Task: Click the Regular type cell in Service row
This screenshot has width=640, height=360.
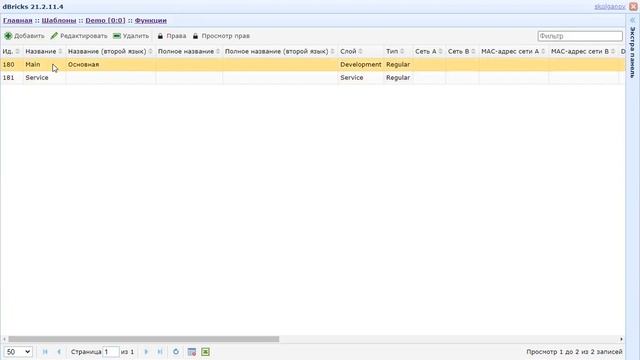Action: pos(398,78)
